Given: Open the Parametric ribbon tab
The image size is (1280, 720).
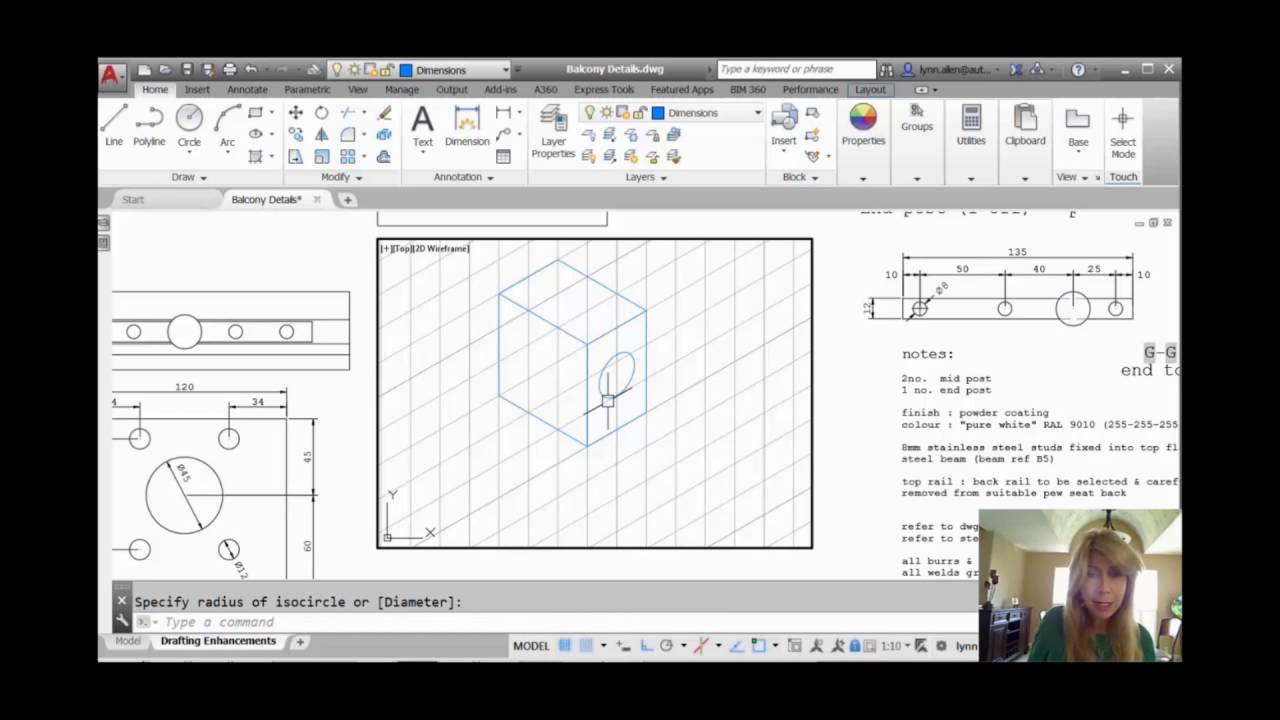Looking at the screenshot, I should click(307, 89).
